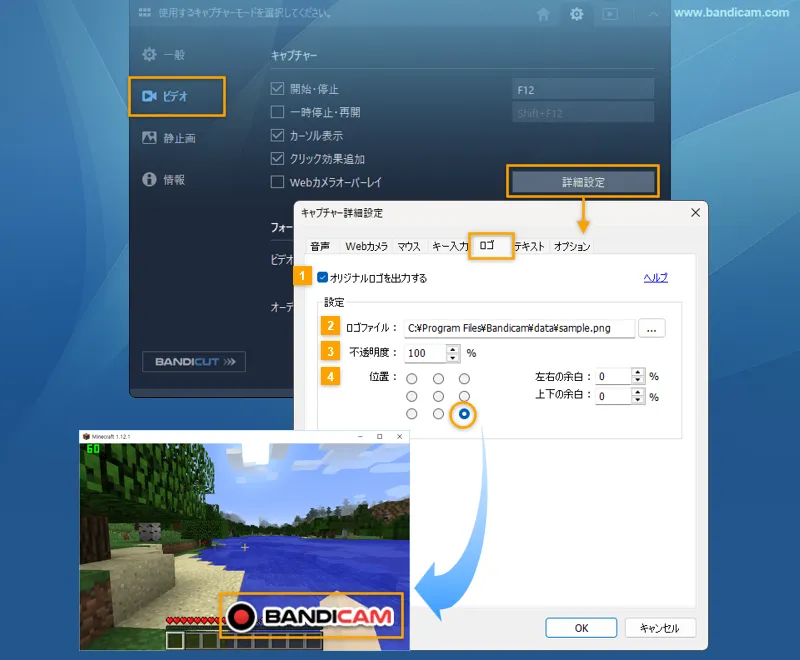The height and width of the screenshot is (660, 800).
Task: Toggle the 開始・停止 hotkey checkbox
Action: tap(277, 89)
